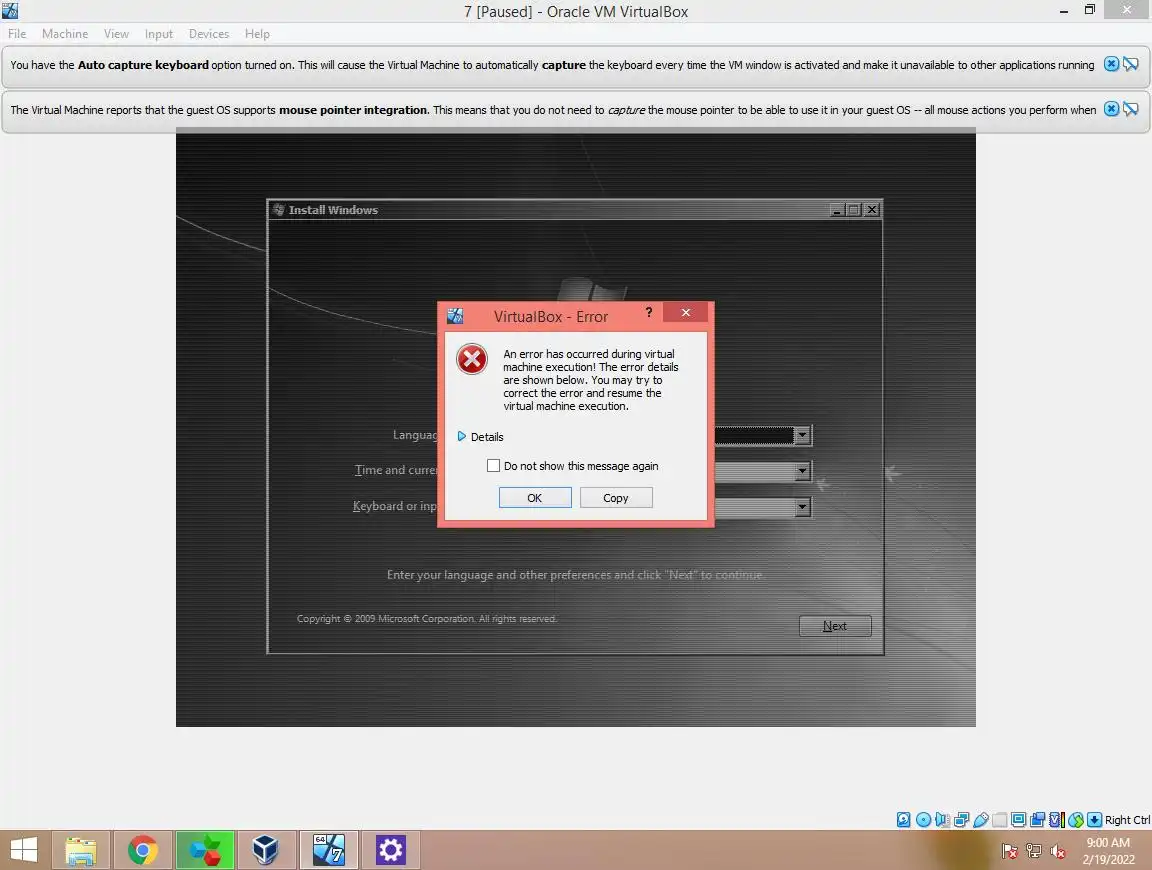
Task: Click the VirtualBox window icon in title bar
Action: tap(10, 10)
